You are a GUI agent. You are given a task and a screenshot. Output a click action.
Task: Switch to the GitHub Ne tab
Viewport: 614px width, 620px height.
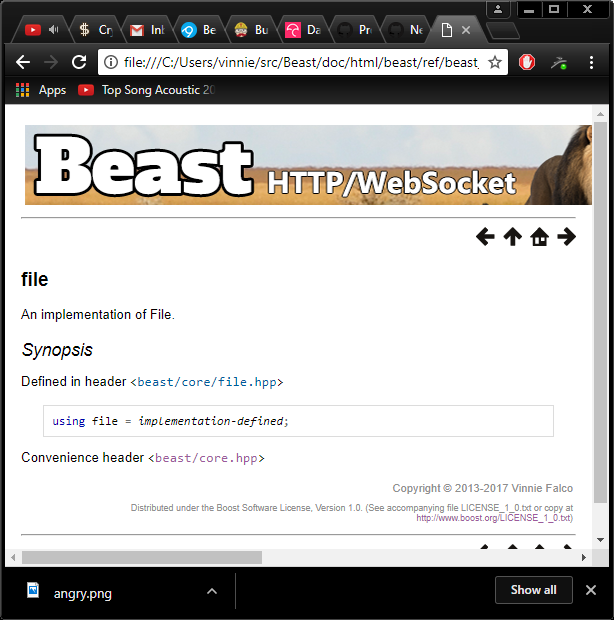tap(406, 30)
